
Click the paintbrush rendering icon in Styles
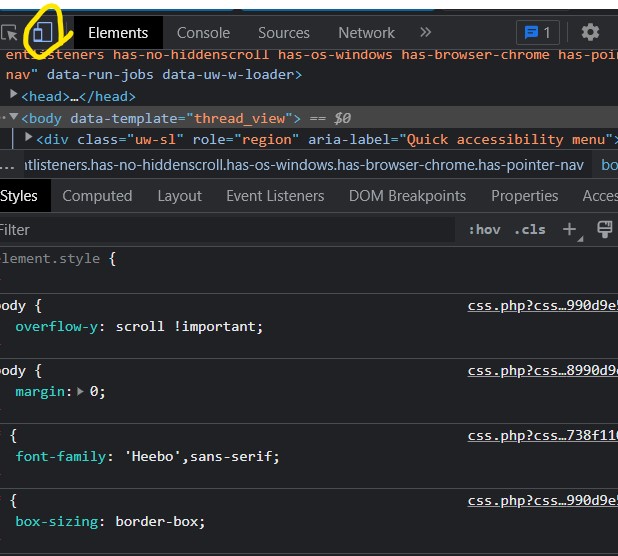point(604,229)
